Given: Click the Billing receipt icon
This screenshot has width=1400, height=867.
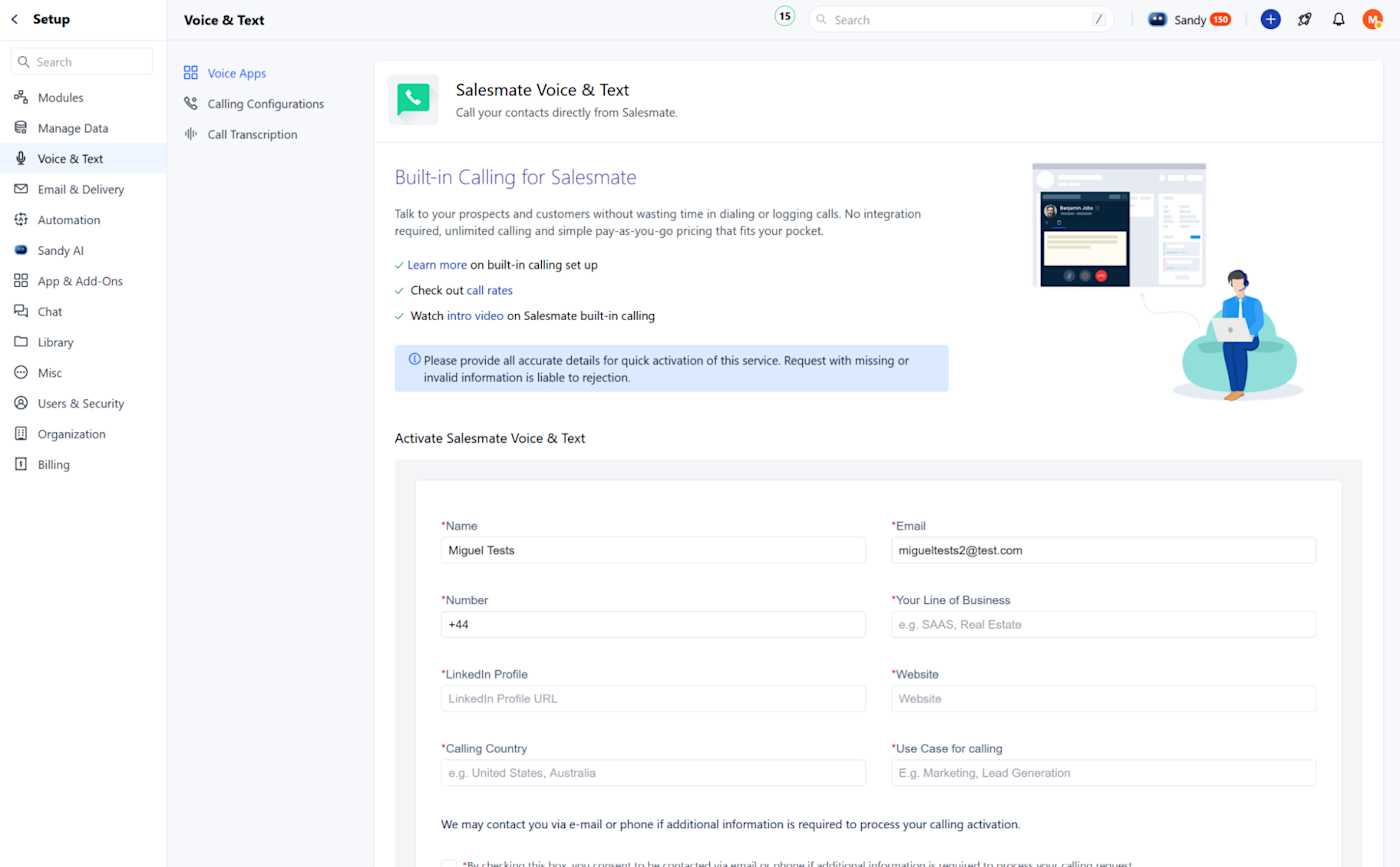Looking at the screenshot, I should point(20,465).
